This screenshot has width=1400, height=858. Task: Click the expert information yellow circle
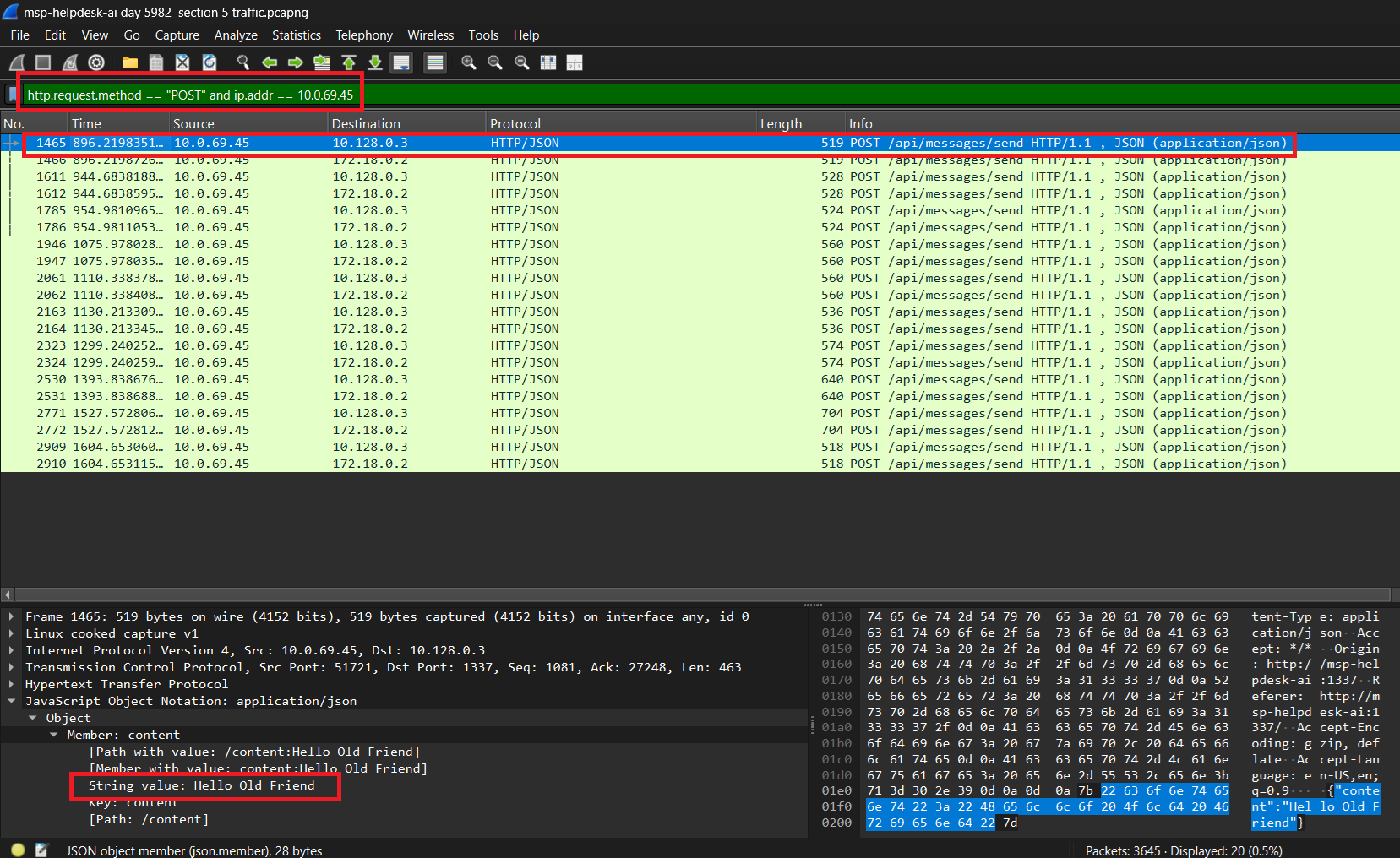point(18,850)
